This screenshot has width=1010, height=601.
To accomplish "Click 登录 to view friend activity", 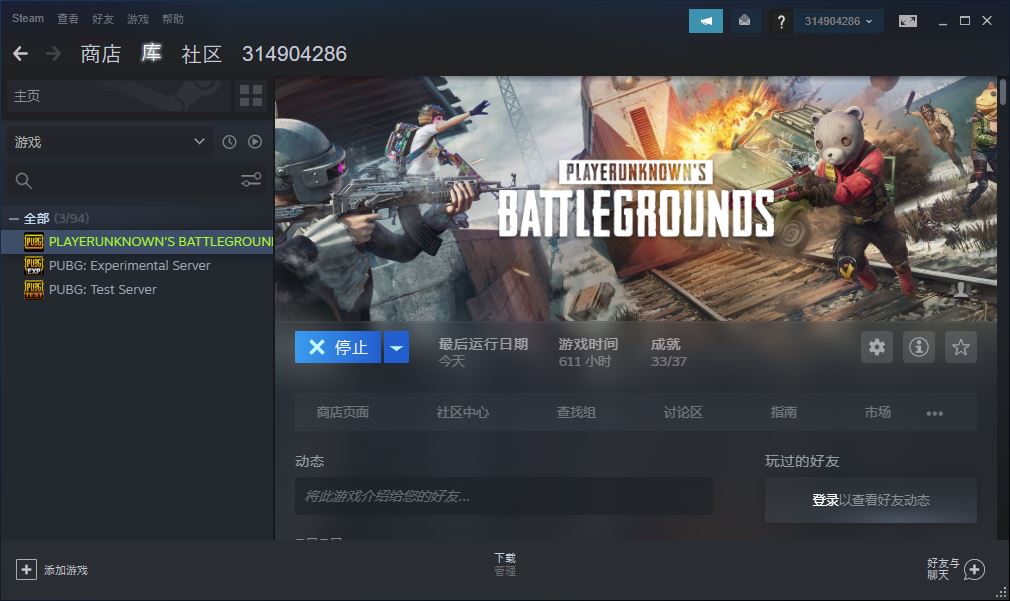I will (825, 500).
